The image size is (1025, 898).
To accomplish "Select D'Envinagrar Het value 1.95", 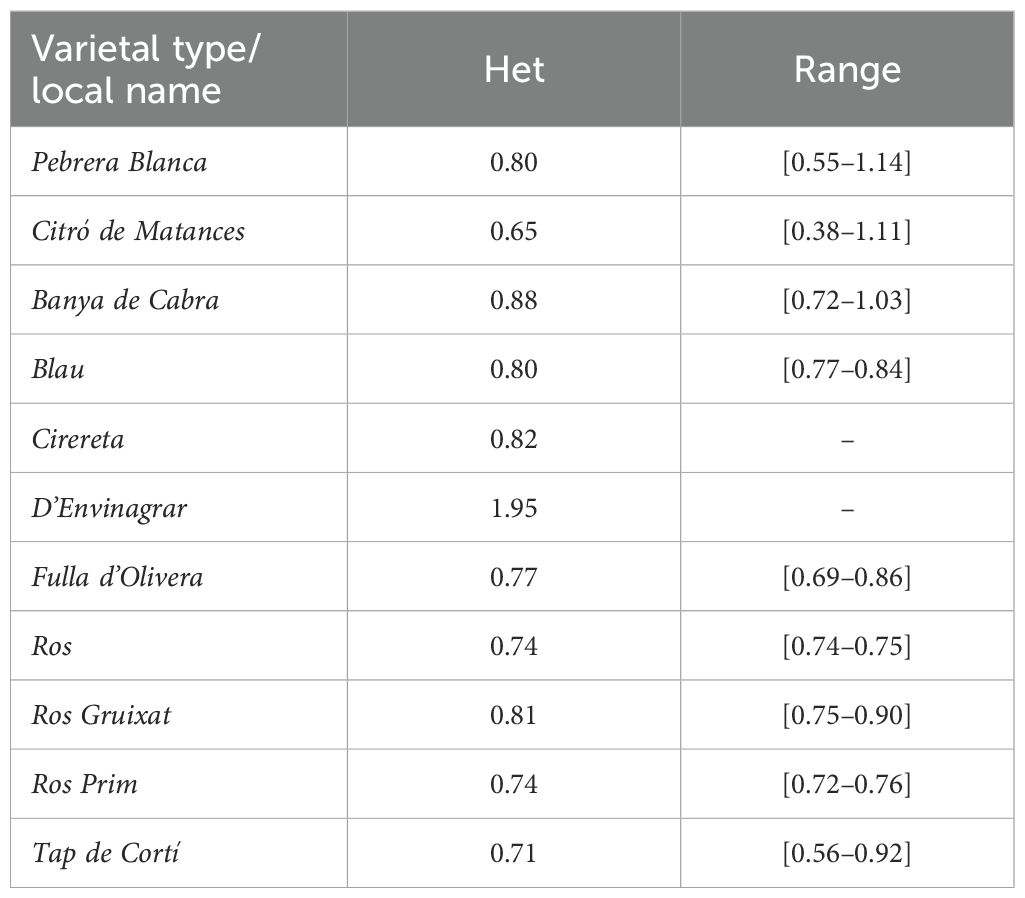I will [x=514, y=508].
